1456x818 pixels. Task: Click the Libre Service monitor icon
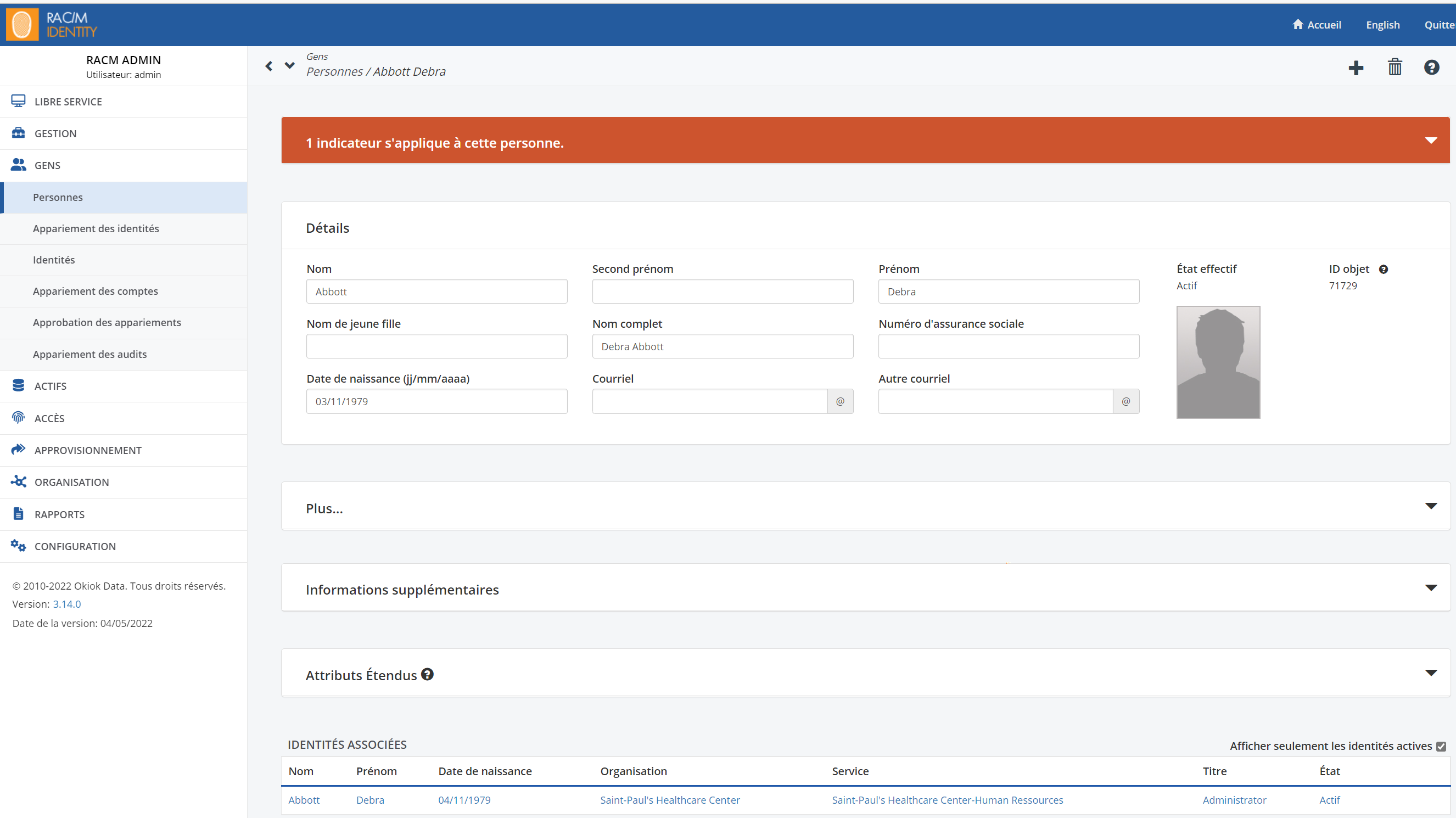pos(18,101)
